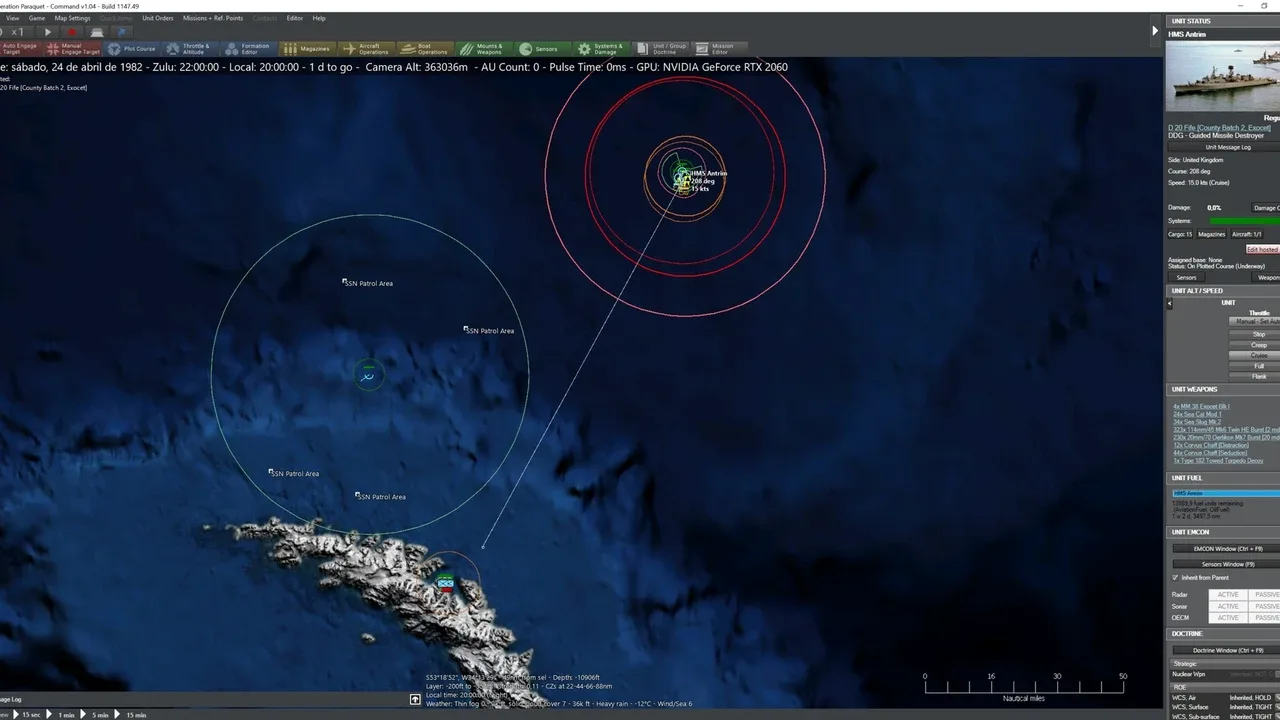The width and height of the screenshot is (1280, 720).
Task: Open Boat Operations
Action: [x=424, y=48]
